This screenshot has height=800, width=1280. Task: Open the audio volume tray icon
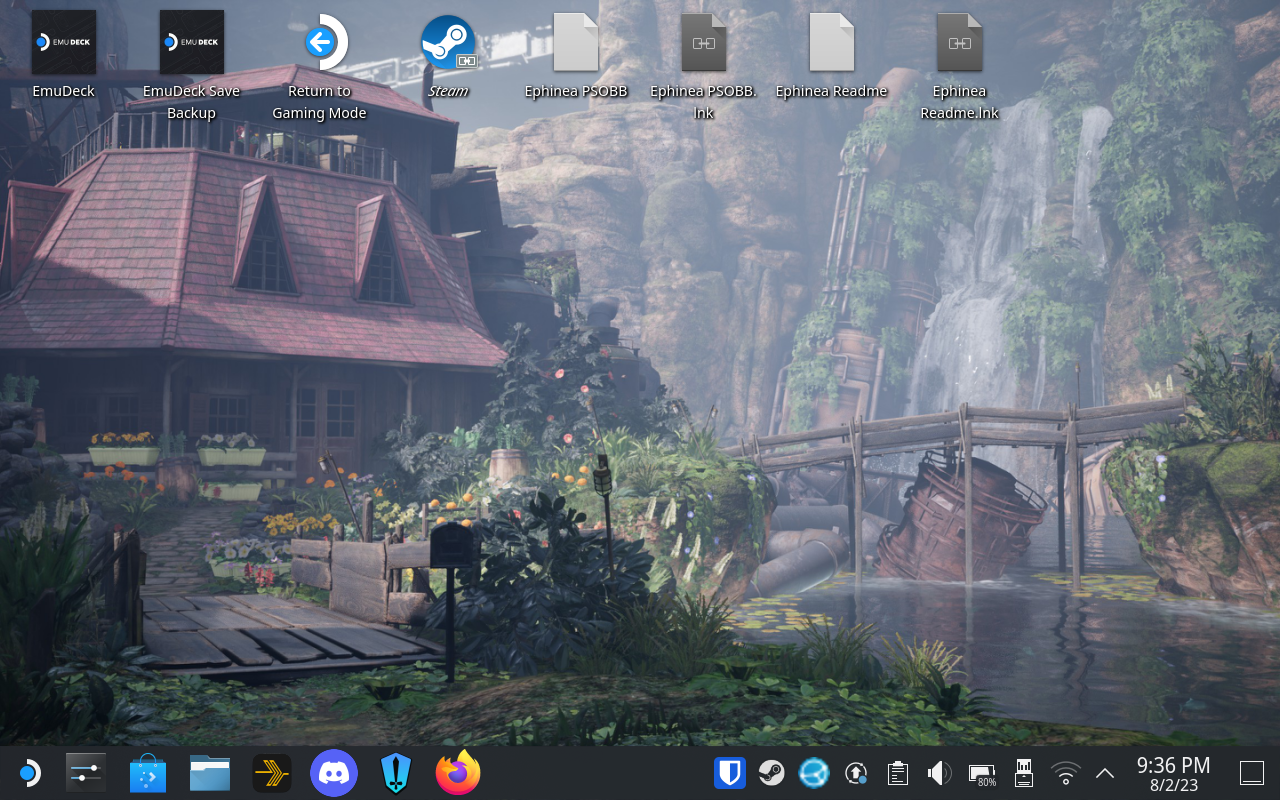click(x=939, y=773)
